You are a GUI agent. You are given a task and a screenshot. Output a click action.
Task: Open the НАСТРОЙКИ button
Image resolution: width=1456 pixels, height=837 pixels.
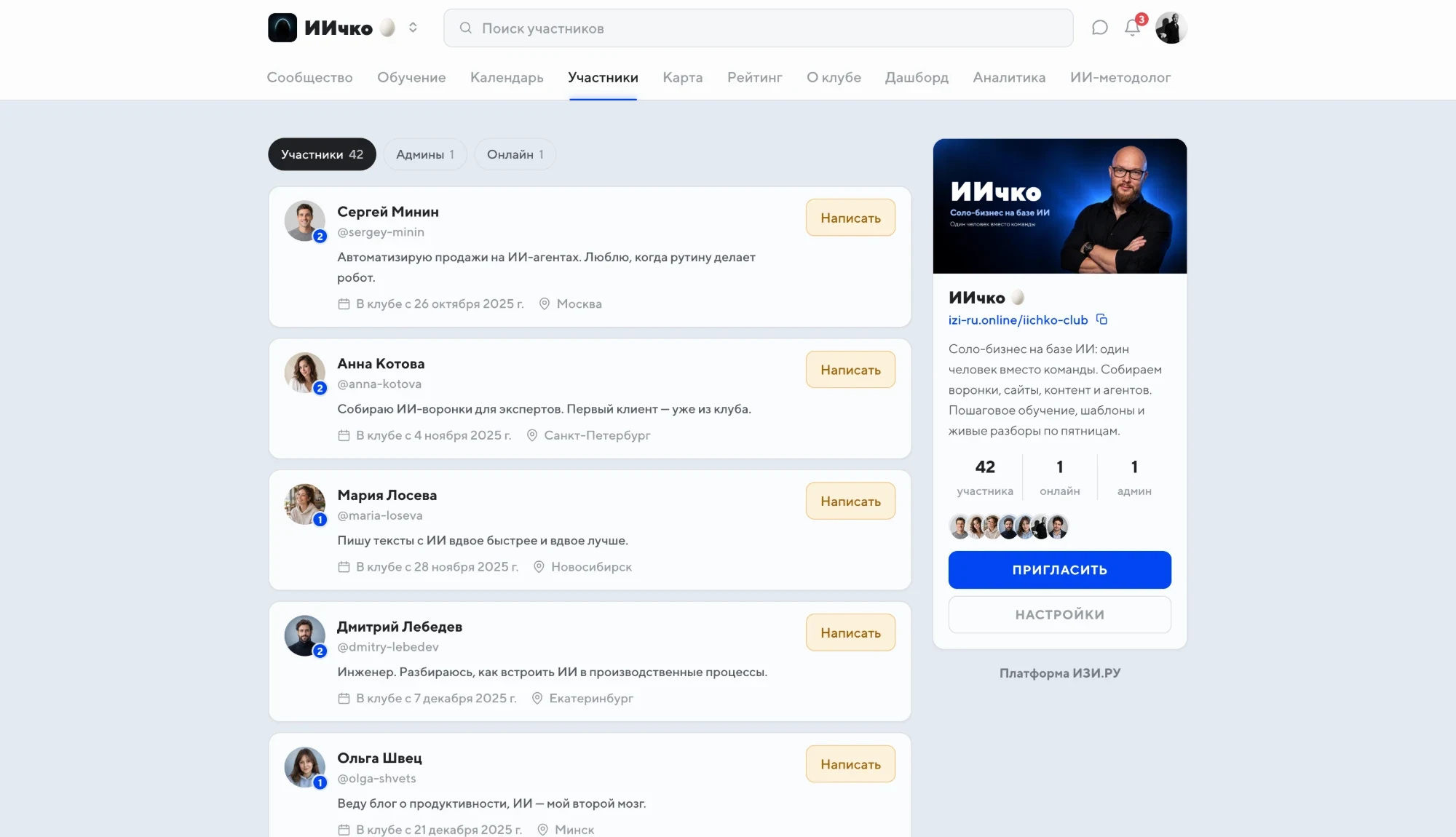1059,615
